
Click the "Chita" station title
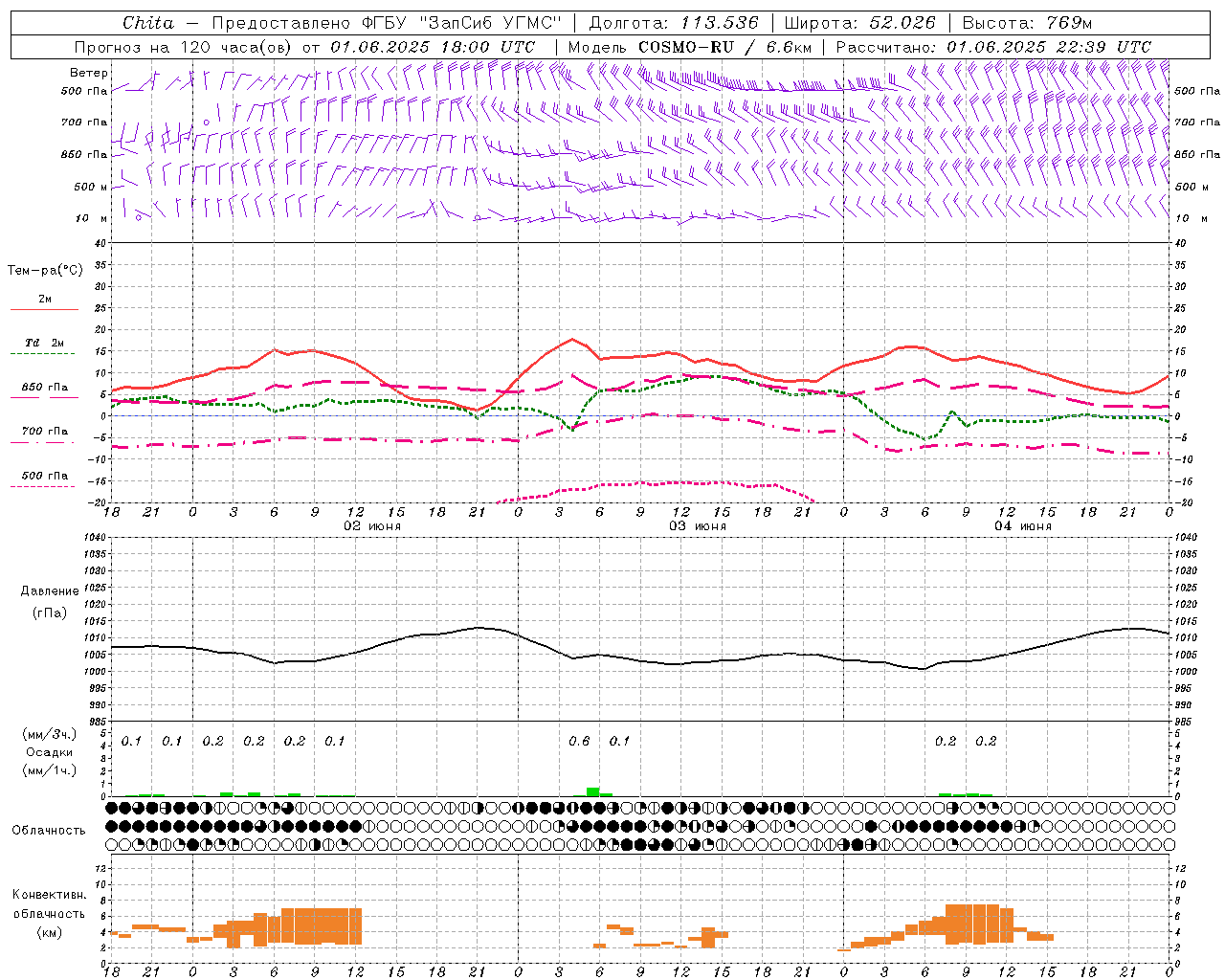(x=148, y=23)
